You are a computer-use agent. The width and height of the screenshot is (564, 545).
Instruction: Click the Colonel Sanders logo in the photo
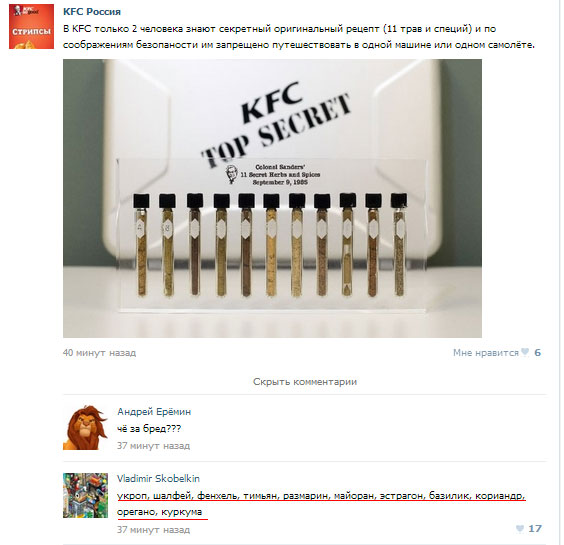click(x=231, y=174)
